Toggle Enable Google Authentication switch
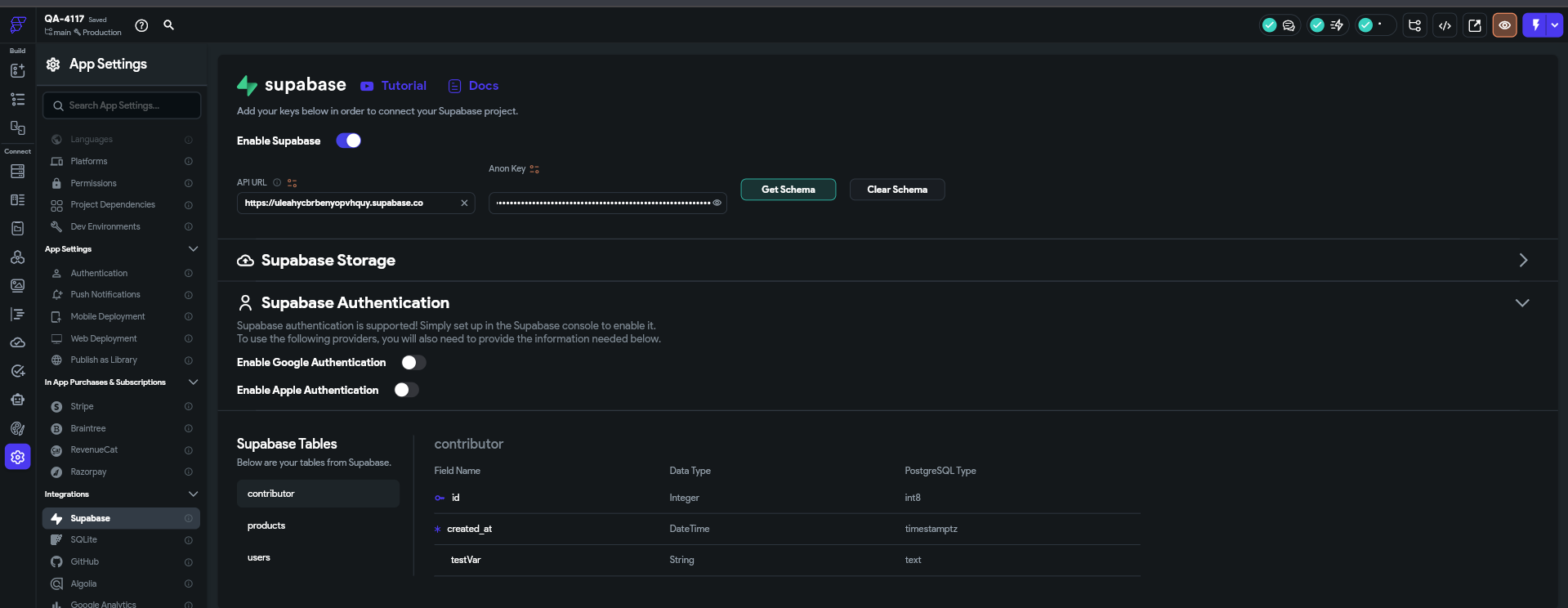The width and height of the screenshot is (1568, 608). pos(413,362)
